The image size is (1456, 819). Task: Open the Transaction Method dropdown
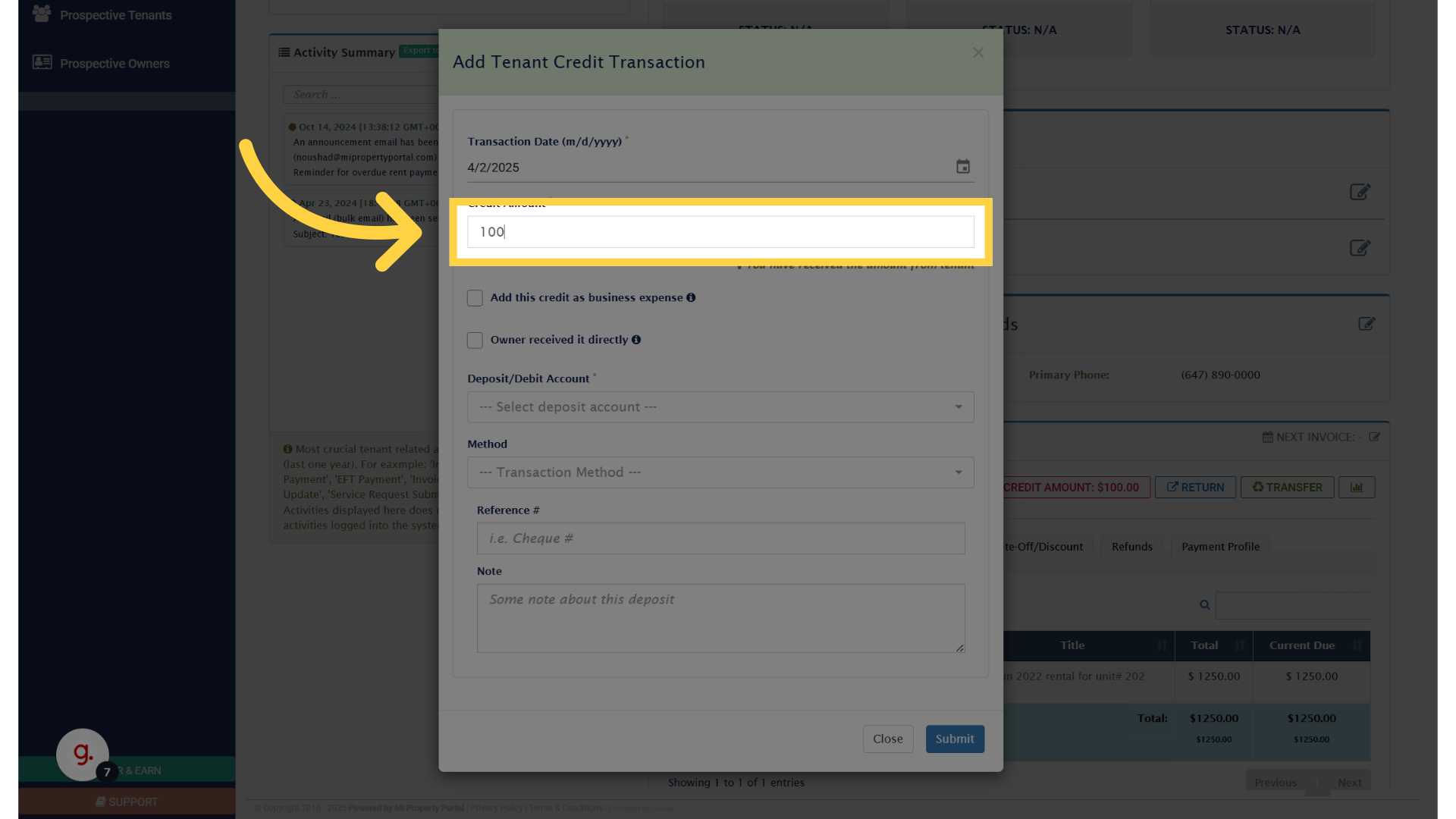720,472
